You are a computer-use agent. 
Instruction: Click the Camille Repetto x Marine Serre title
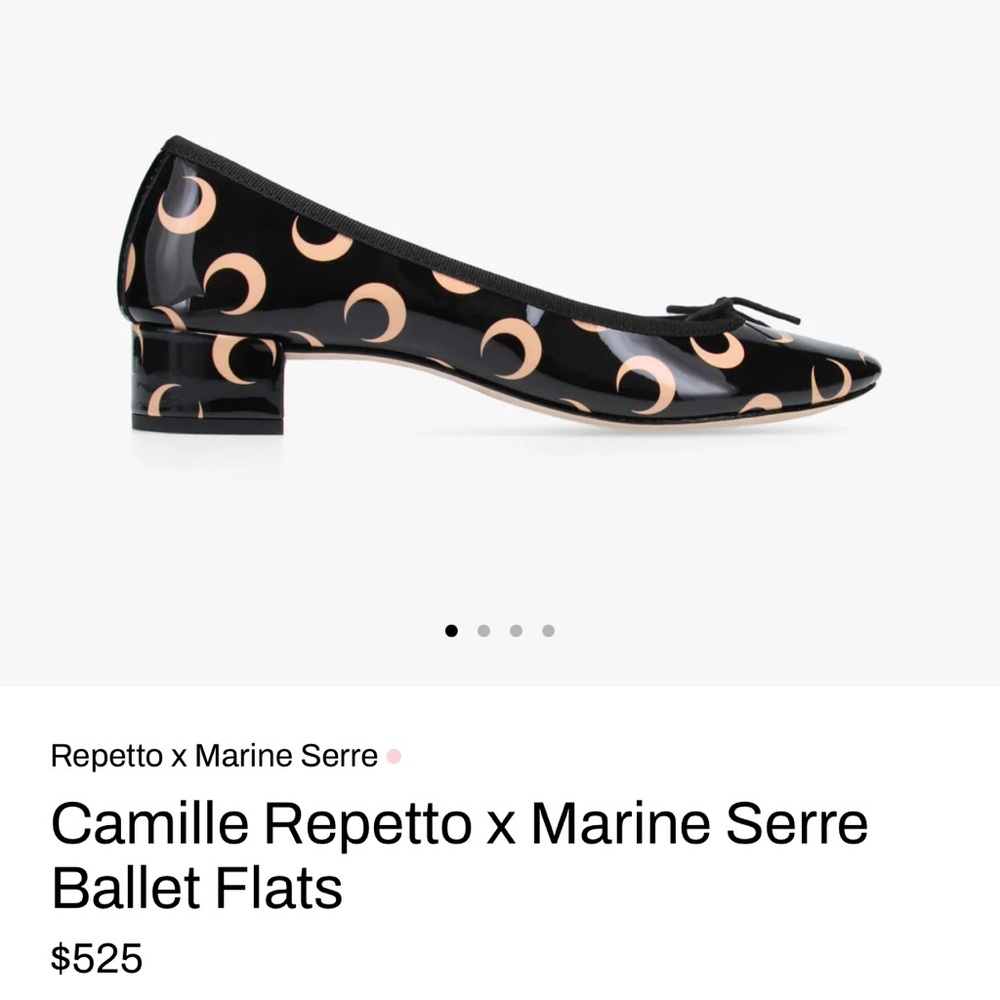click(x=459, y=822)
